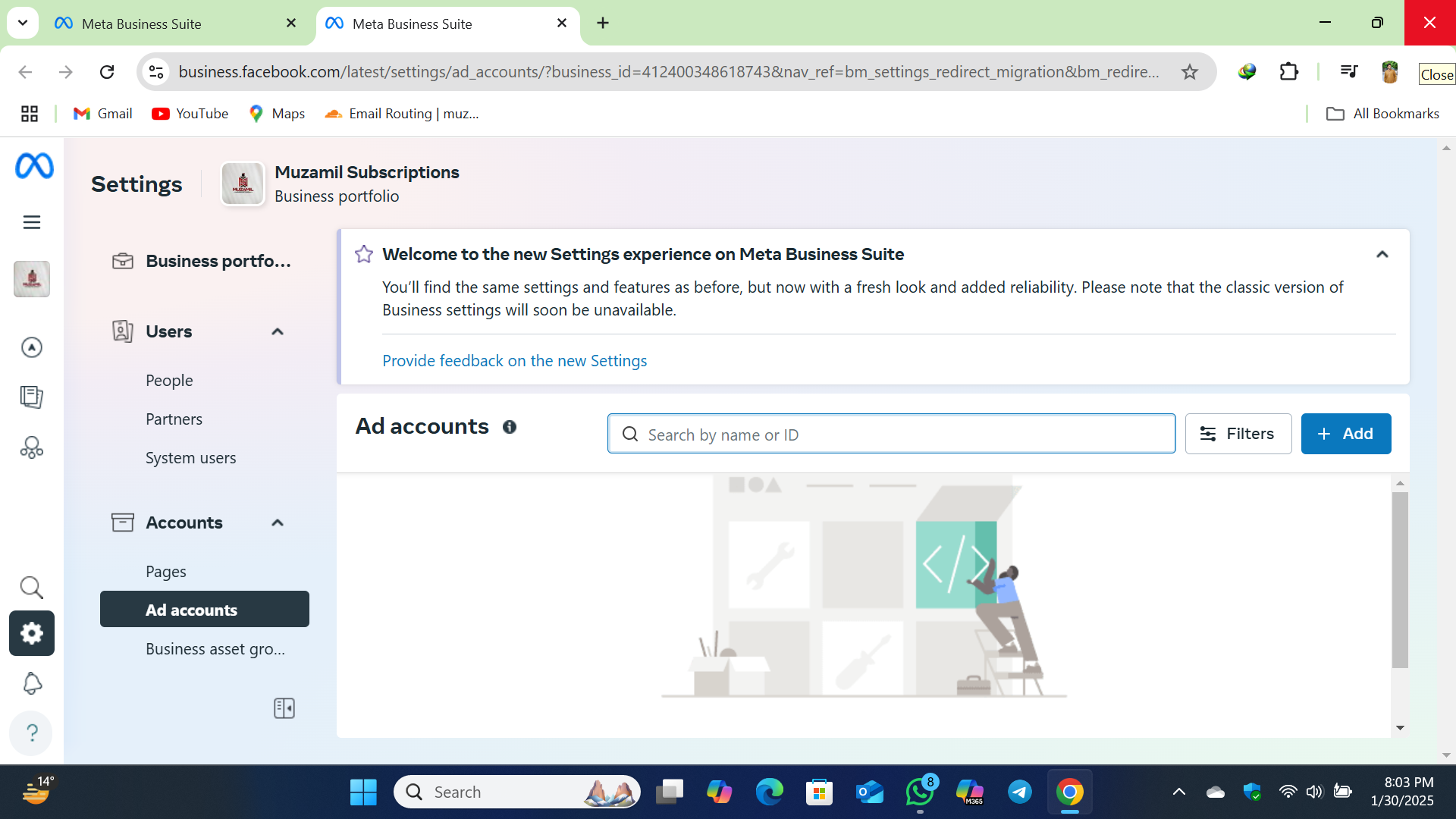Viewport: 1456px width, 819px height.
Task: Open the YouTube bookmark
Action: pyautogui.click(x=190, y=114)
